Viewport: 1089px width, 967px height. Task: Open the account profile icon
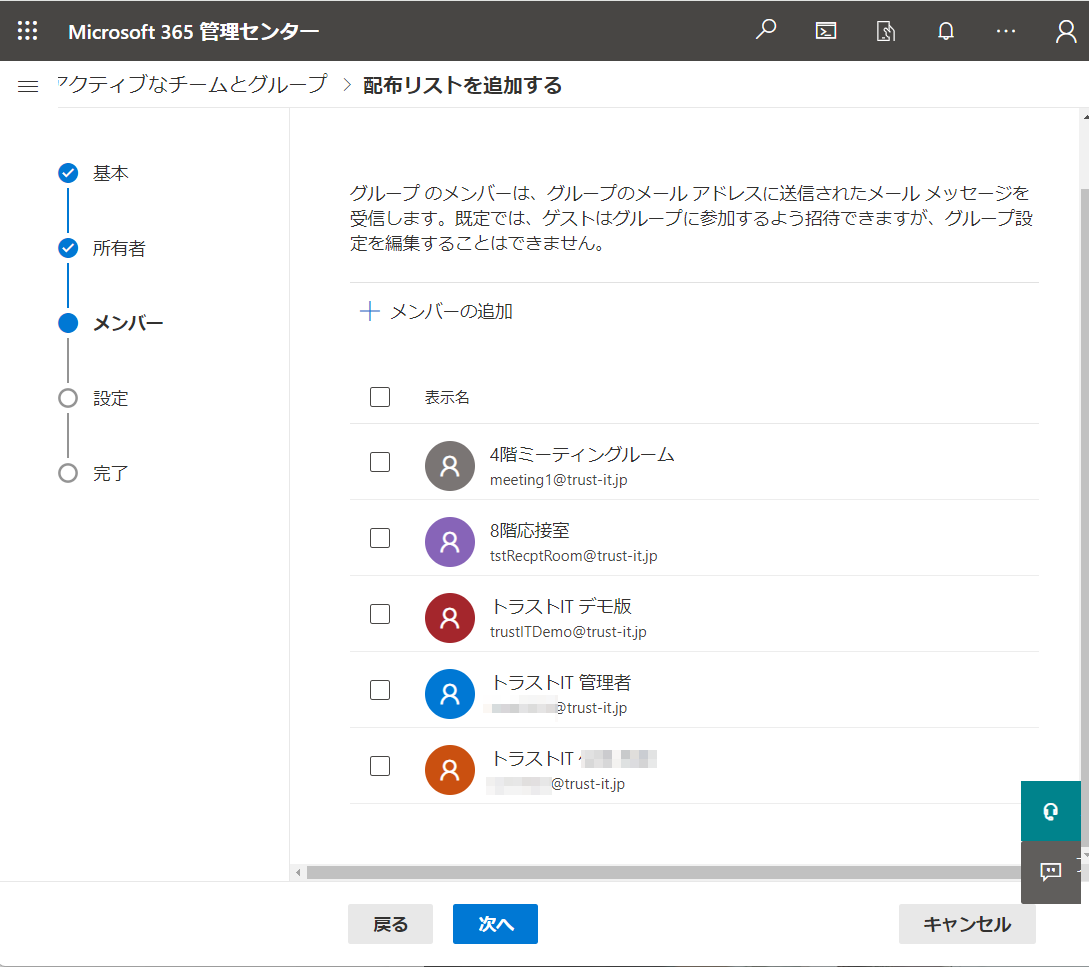(1066, 31)
